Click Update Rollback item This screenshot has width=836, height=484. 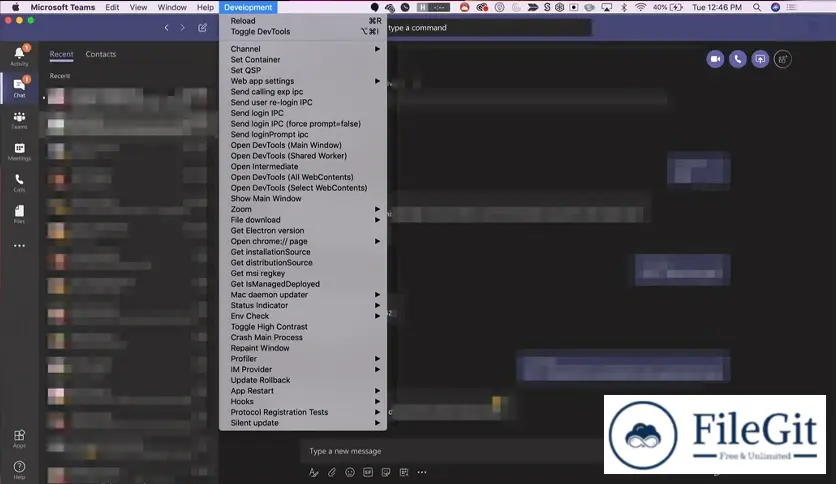pyautogui.click(x=303, y=380)
